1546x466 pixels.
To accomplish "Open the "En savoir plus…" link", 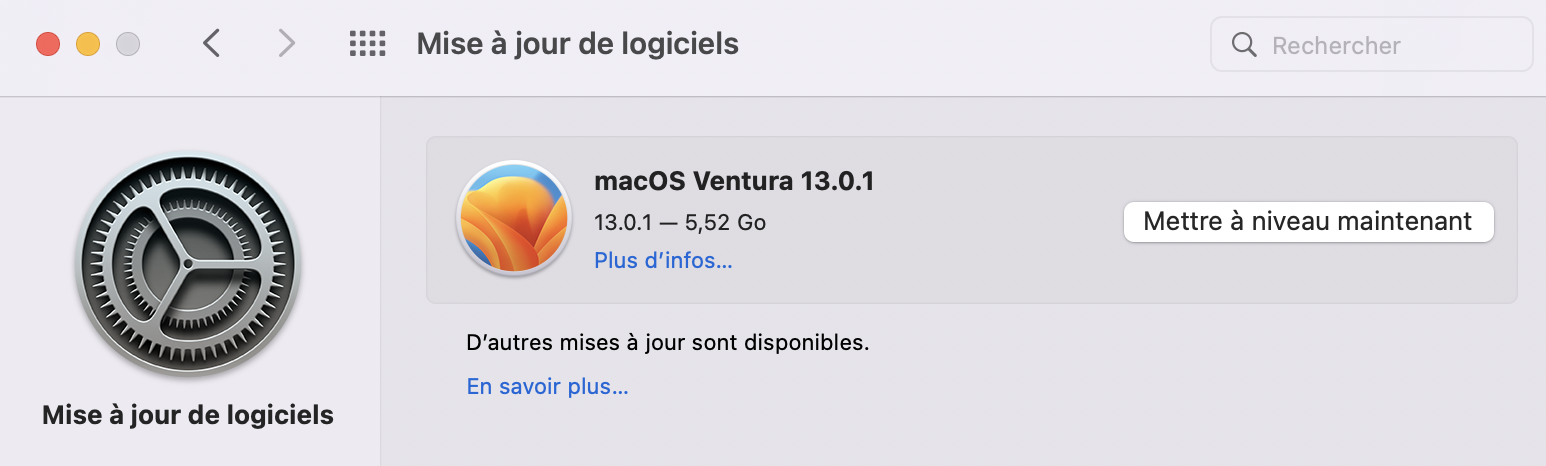I will pyautogui.click(x=547, y=386).
